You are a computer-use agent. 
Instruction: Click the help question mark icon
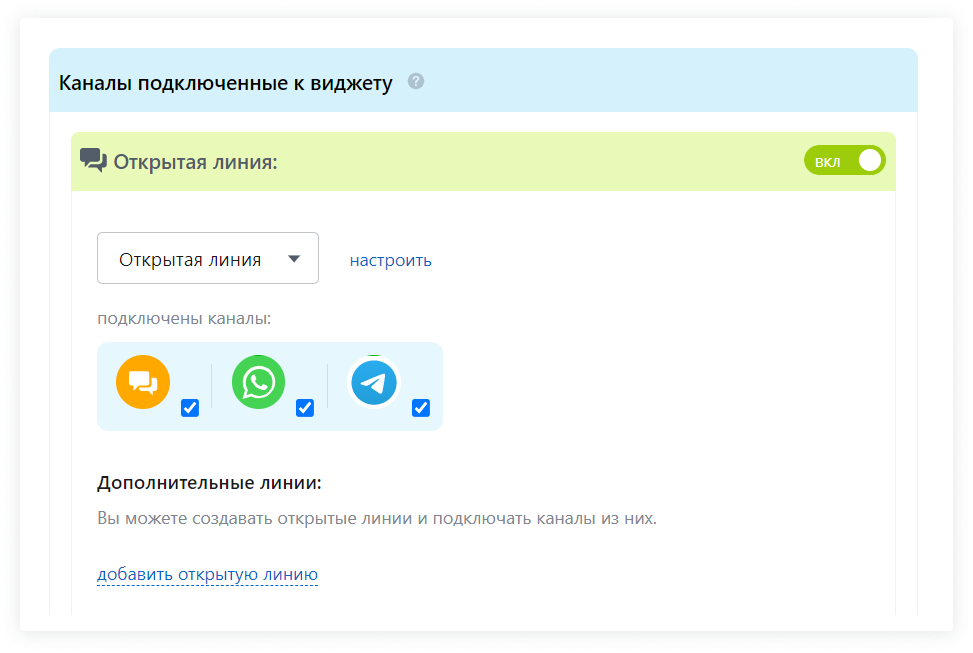[416, 81]
